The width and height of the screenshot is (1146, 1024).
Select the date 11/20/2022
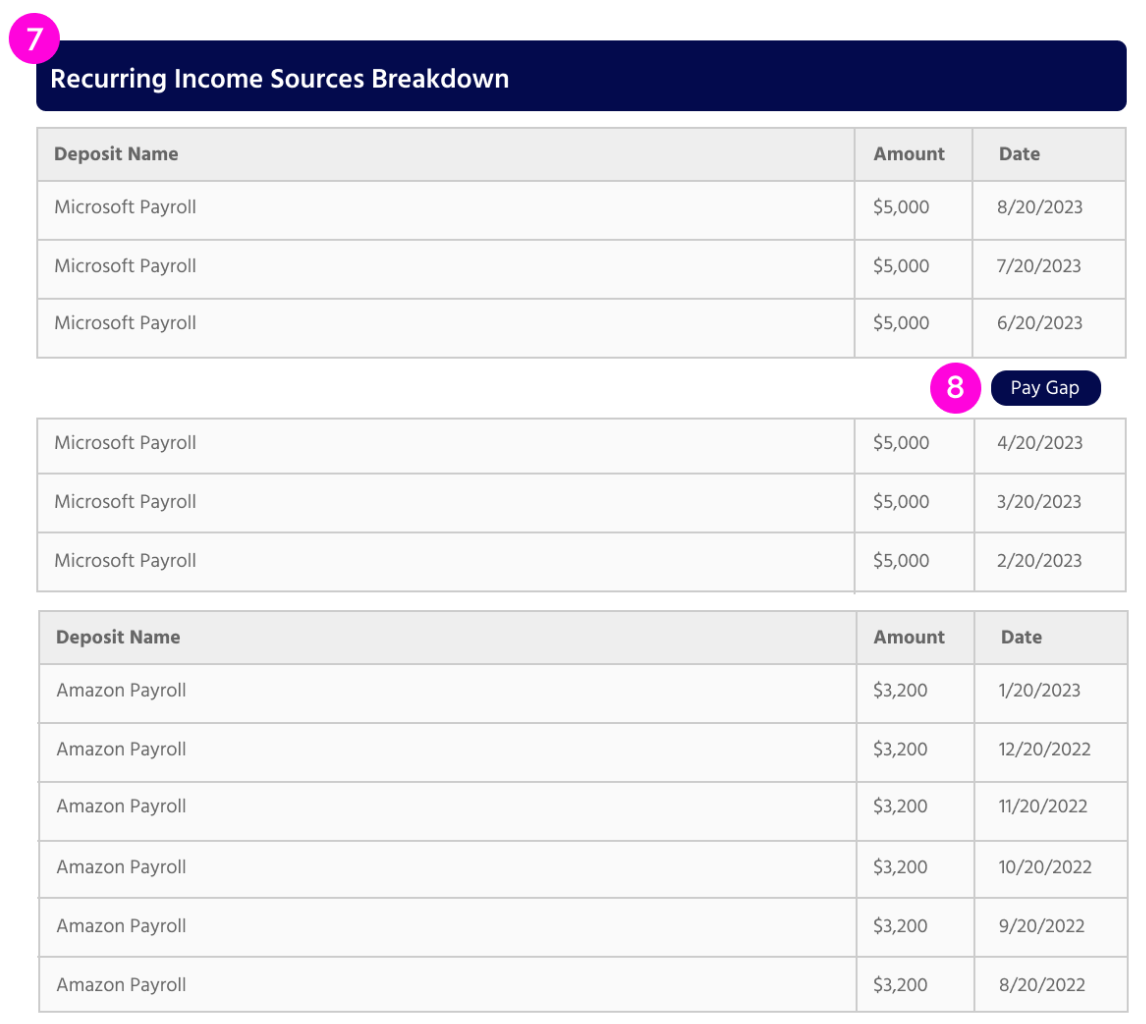tap(1043, 806)
